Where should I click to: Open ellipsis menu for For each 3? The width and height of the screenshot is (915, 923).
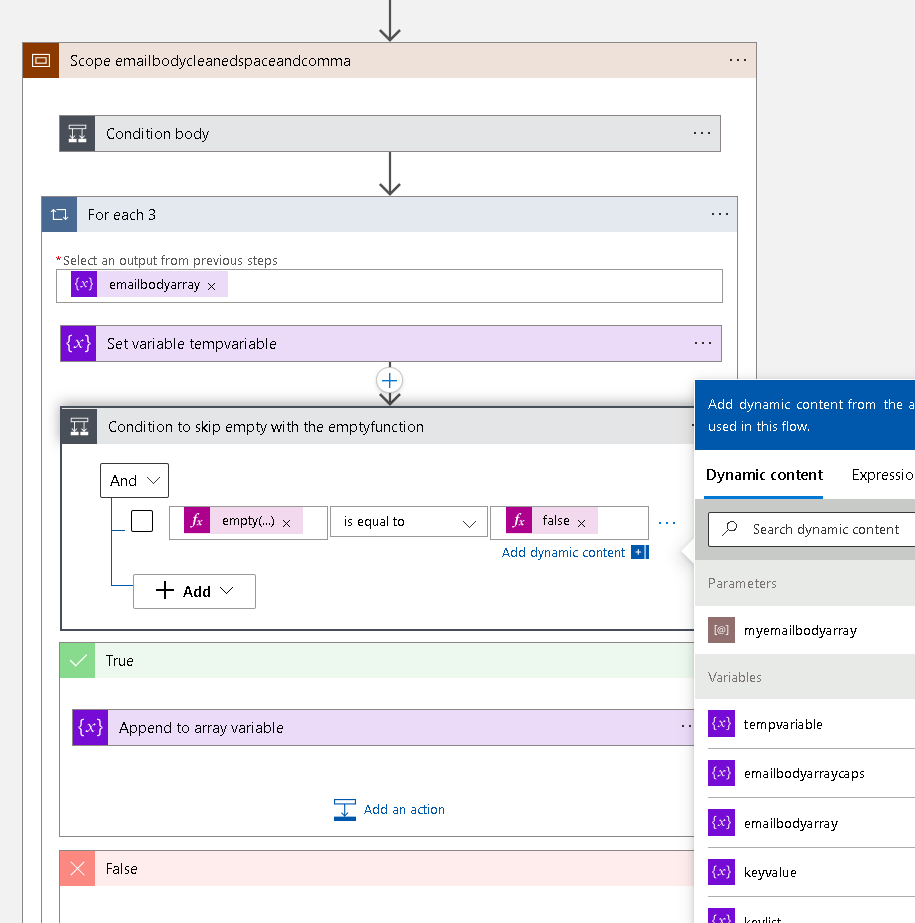720,214
